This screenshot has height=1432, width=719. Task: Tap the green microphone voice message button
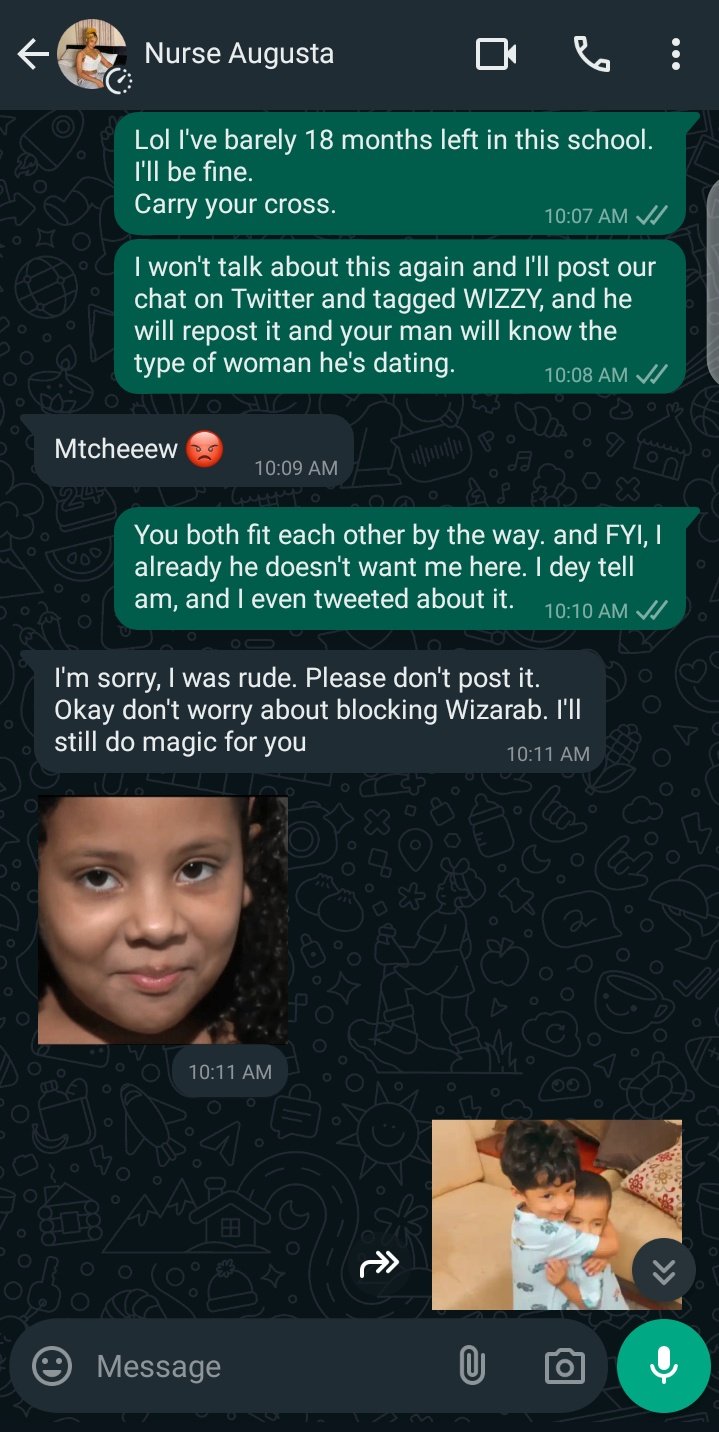(x=663, y=1365)
